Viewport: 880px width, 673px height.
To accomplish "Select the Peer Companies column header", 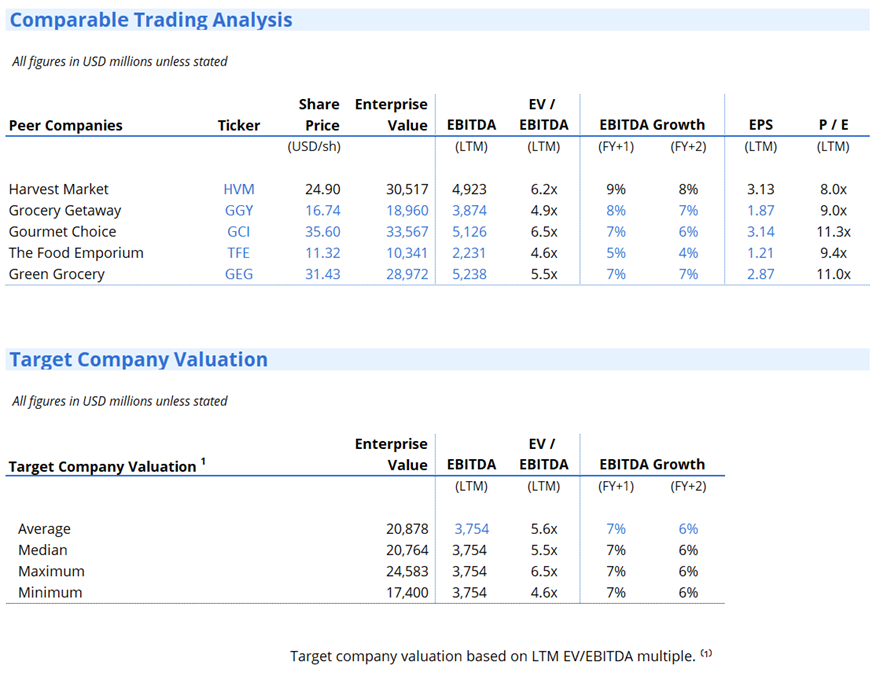I will (65, 125).
